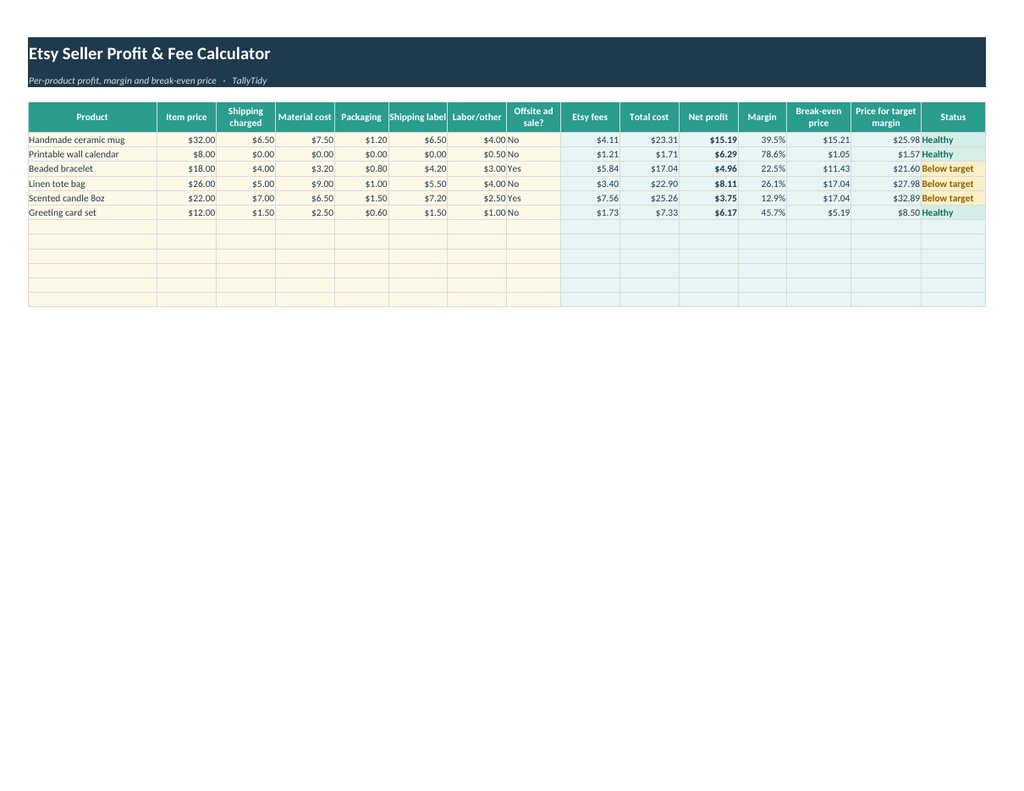This screenshot has height=791, width=1024.
Task: Select the $7.56 Etsy fees cell
Action: coord(590,198)
